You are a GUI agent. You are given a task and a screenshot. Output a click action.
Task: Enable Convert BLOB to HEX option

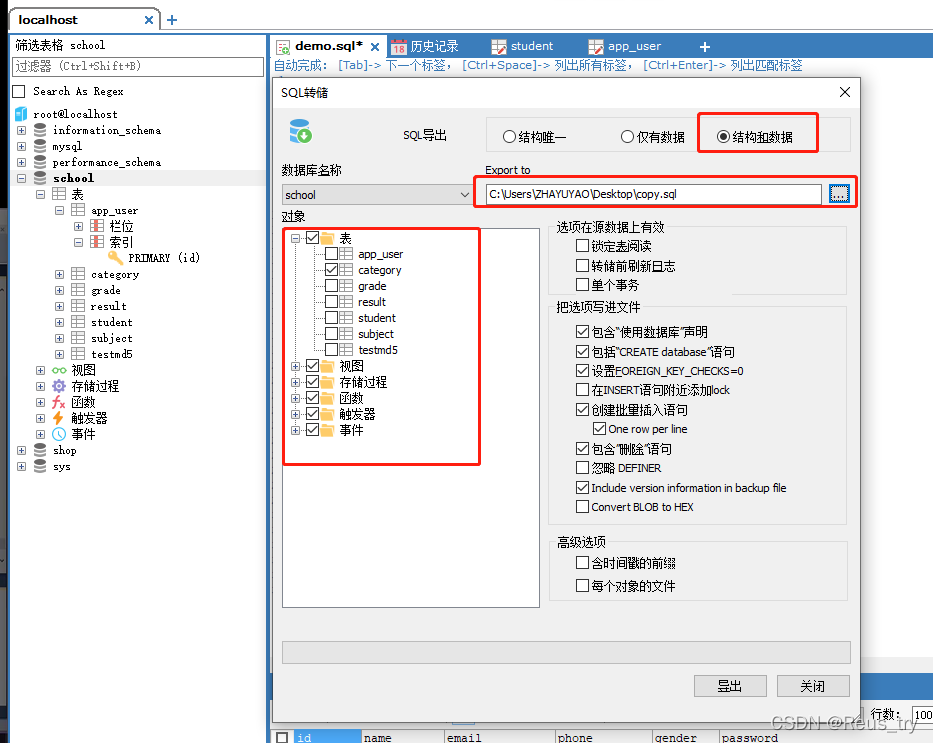[583, 507]
